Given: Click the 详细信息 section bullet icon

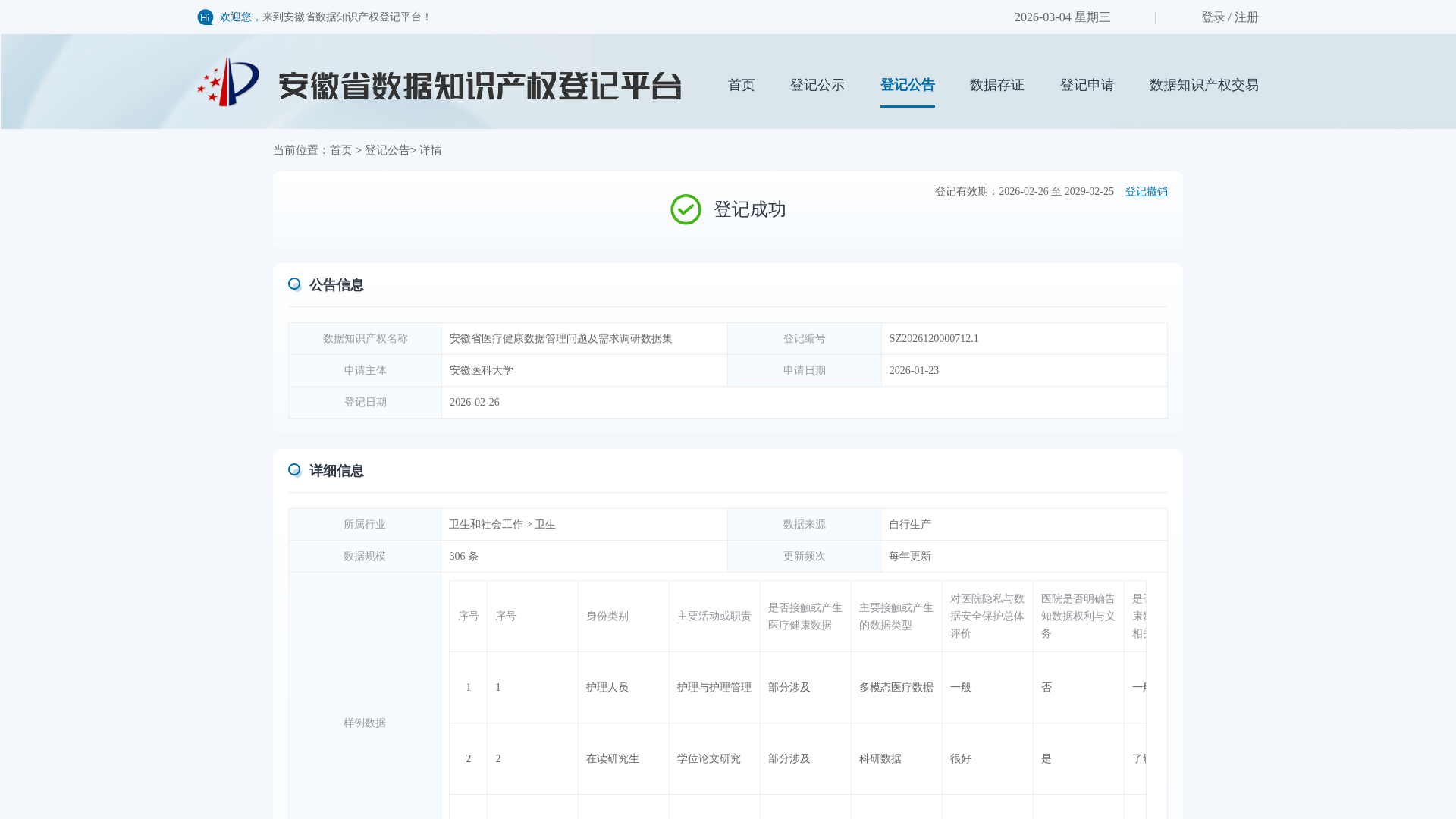Looking at the screenshot, I should pos(294,470).
